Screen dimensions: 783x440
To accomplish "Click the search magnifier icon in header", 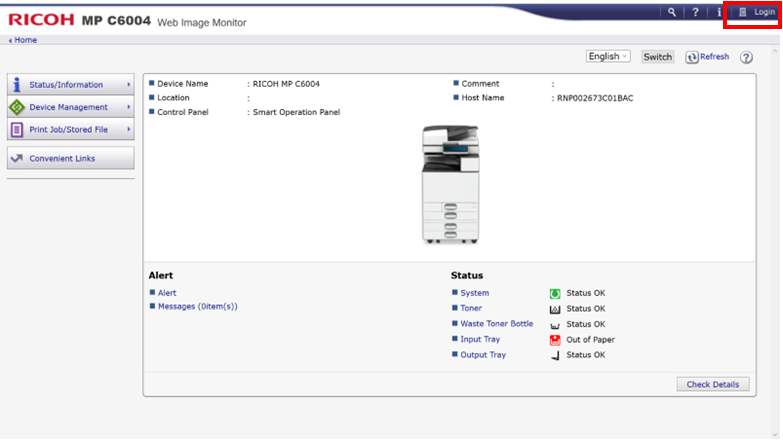I will 672,12.
